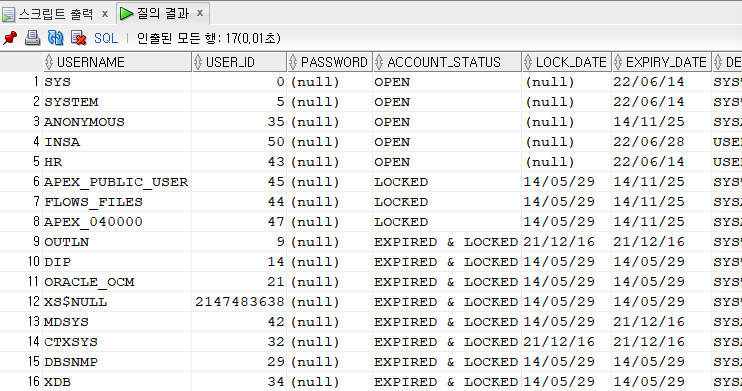
Task: Select the INSA username cell
Action: (117, 142)
